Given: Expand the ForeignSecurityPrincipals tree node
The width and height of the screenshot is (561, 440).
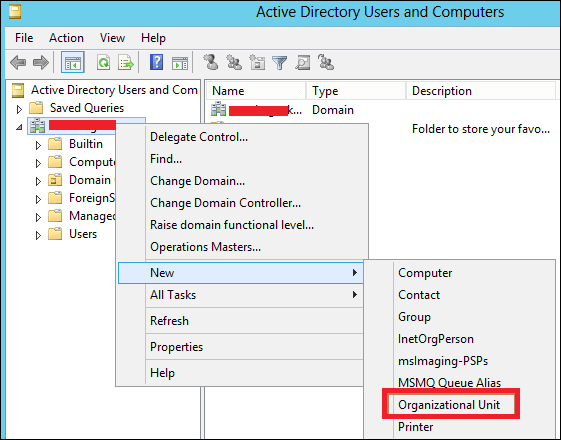Looking at the screenshot, I should 38,199.
